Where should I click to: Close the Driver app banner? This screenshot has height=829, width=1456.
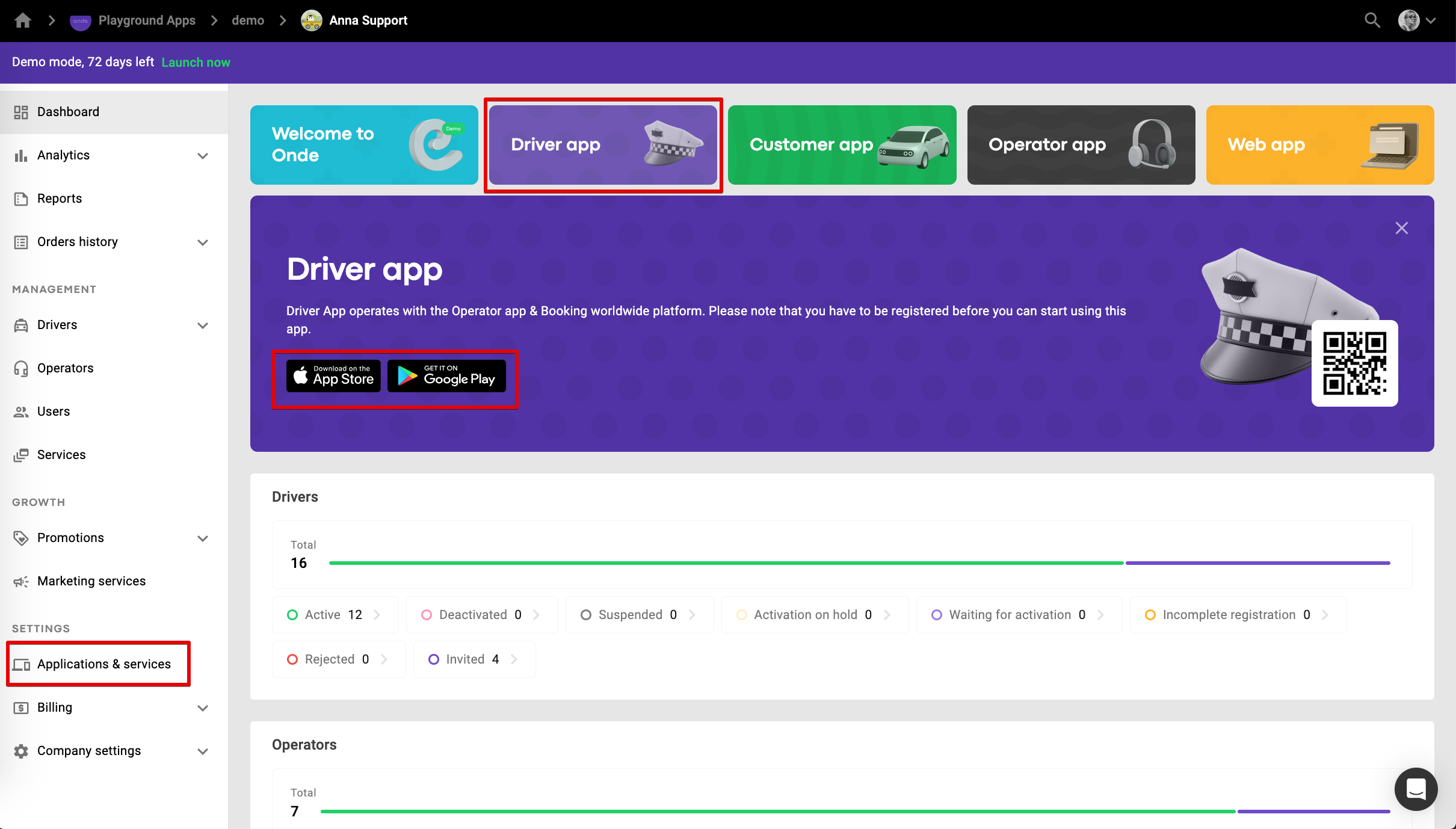point(1401,228)
